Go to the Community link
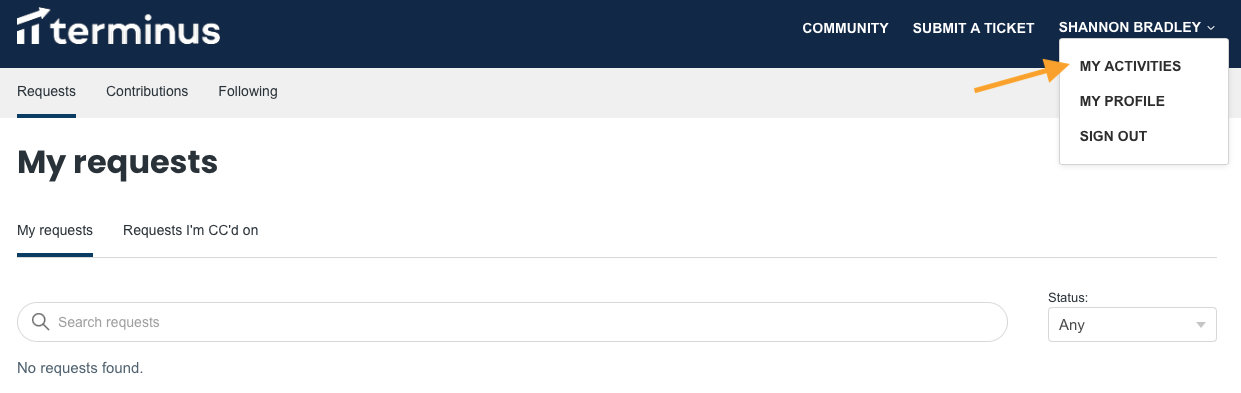 845,28
